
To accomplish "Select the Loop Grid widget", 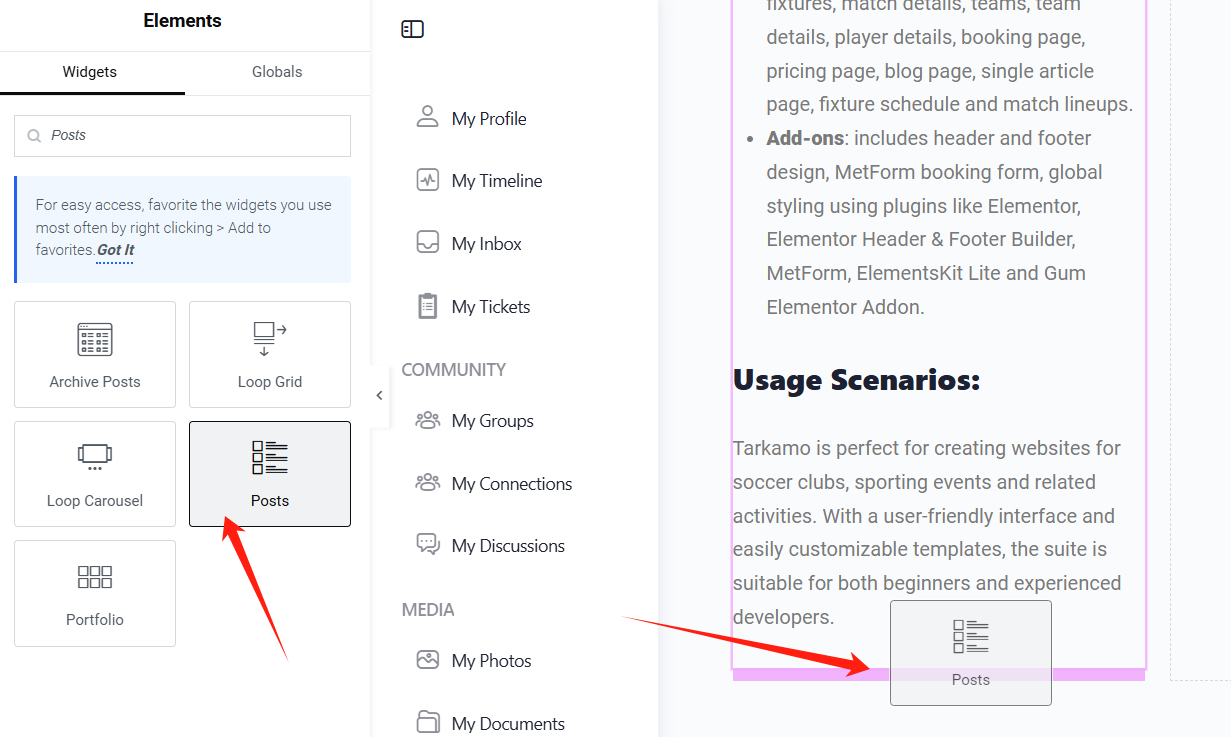I will click(x=269, y=354).
